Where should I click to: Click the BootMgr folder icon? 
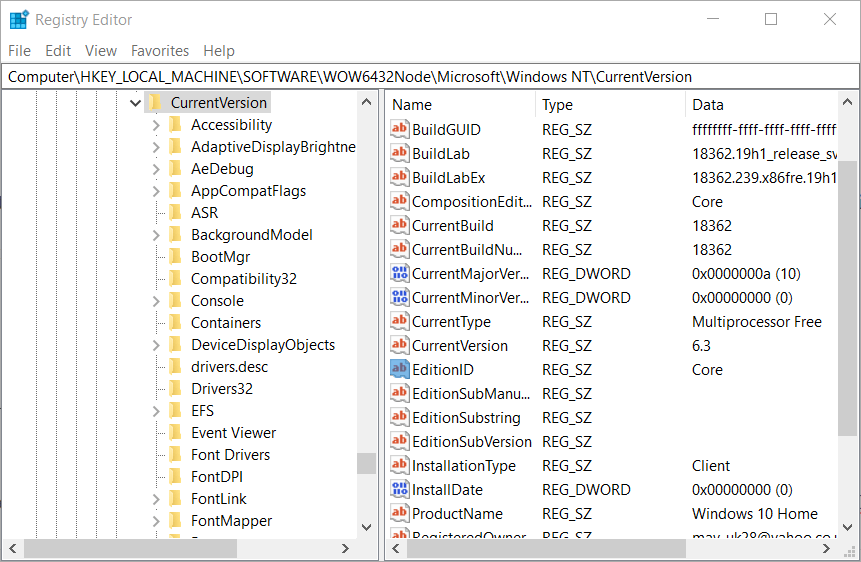[x=176, y=257]
